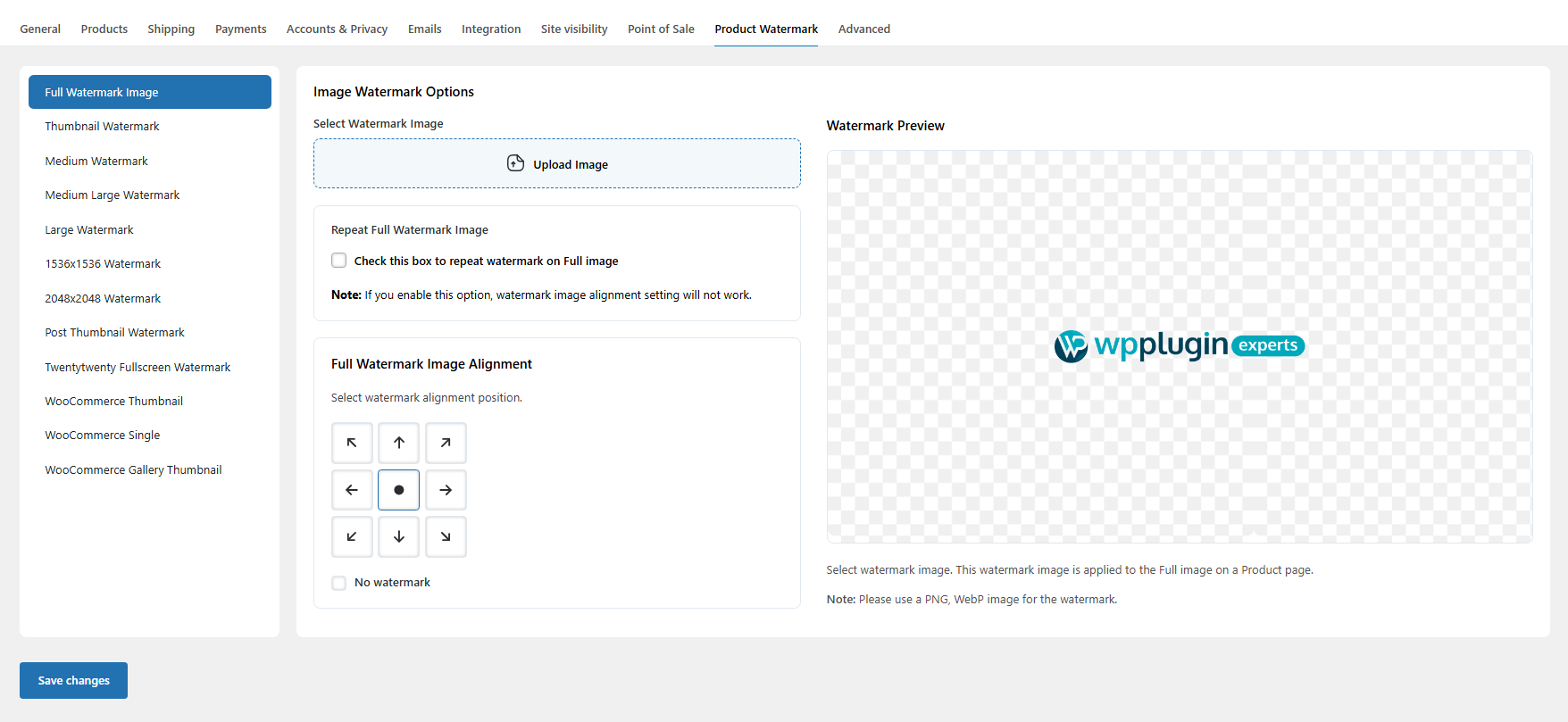Screen dimensions: 1568x722
Task: Open the General tab
Action: [40, 29]
